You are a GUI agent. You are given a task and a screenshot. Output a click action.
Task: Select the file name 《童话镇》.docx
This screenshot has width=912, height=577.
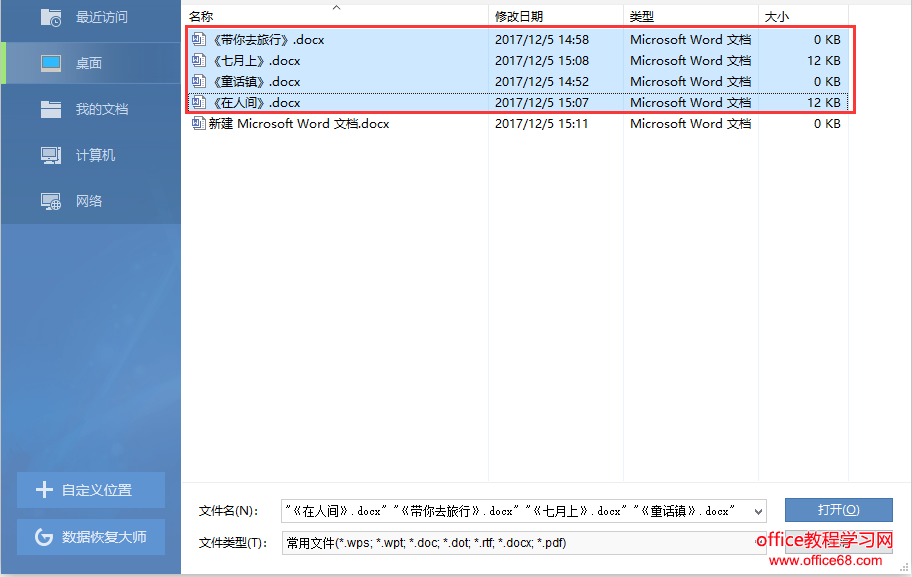click(x=256, y=81)
